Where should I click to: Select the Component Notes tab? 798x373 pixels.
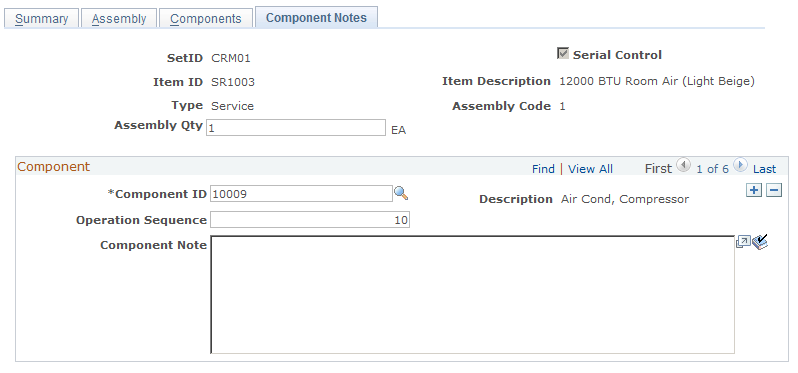(316, 17)
